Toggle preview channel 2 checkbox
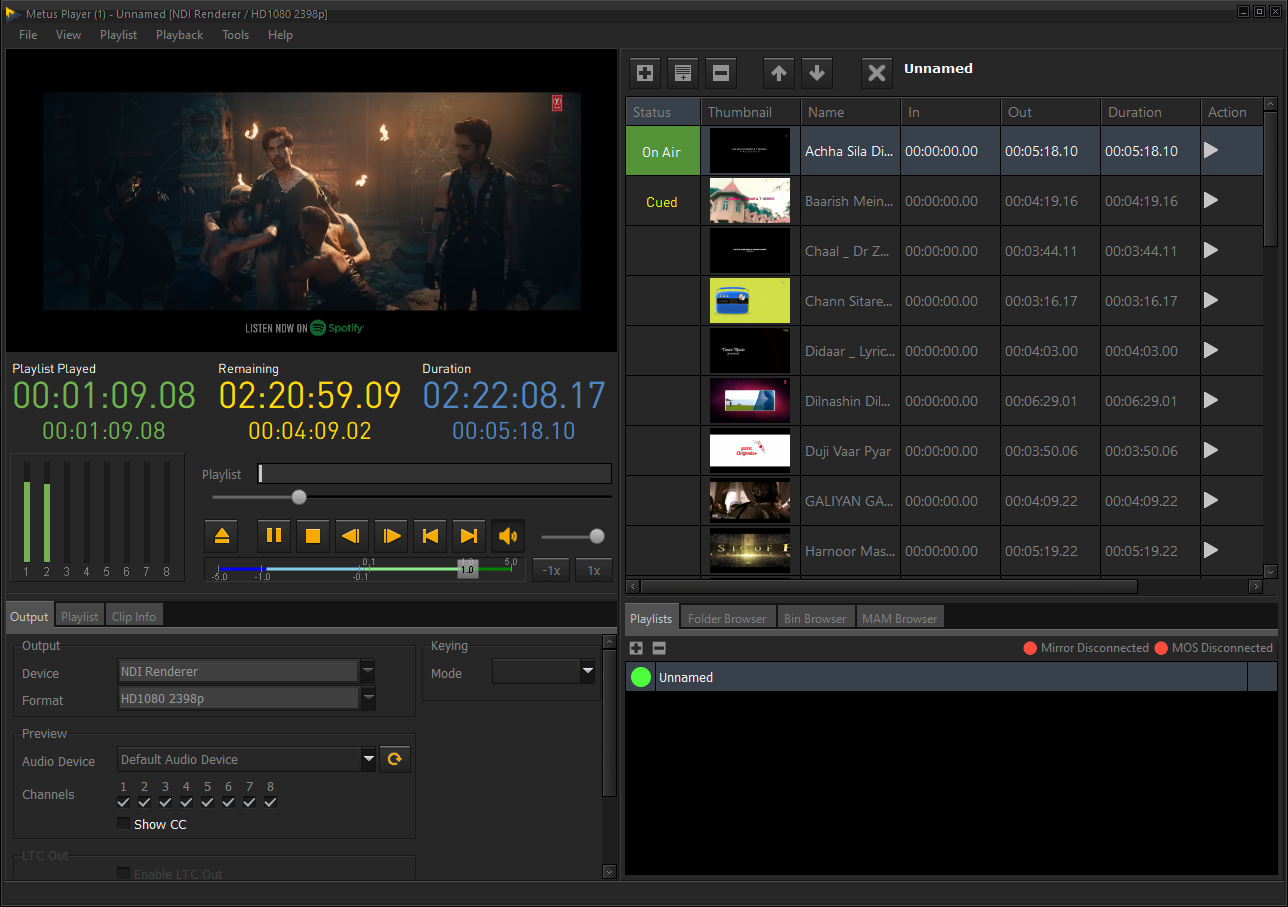 144,802
